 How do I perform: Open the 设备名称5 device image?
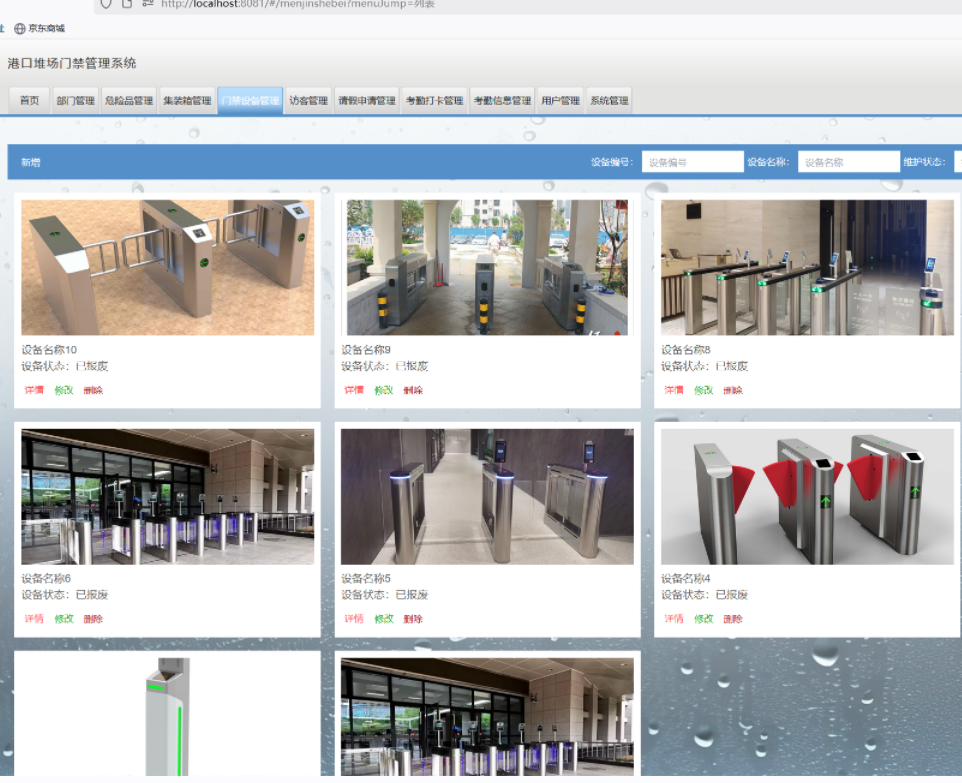487,497
